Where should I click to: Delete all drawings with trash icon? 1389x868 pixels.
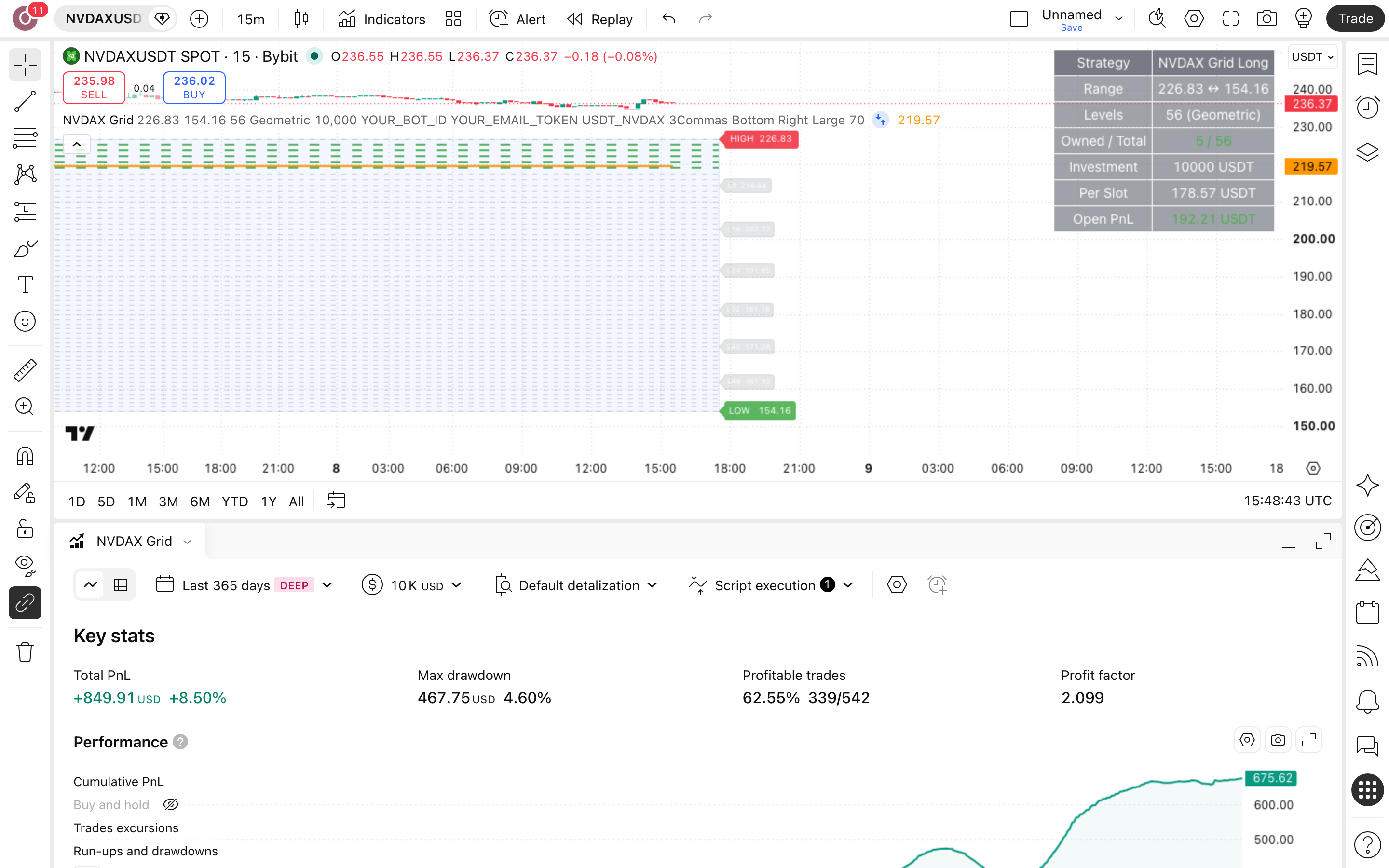[25, 652]
